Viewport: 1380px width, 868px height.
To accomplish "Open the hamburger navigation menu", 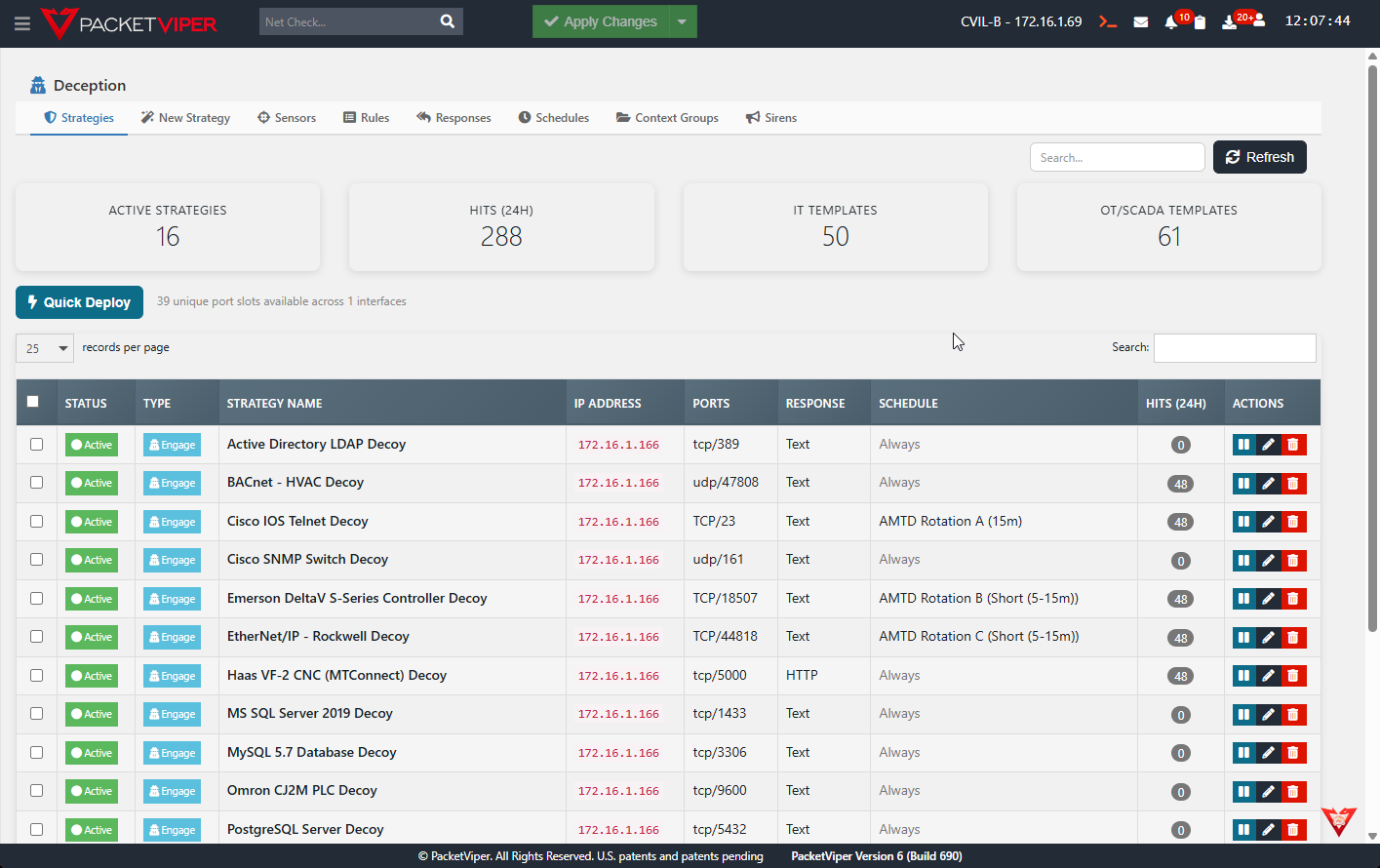I will coord(21,22).
